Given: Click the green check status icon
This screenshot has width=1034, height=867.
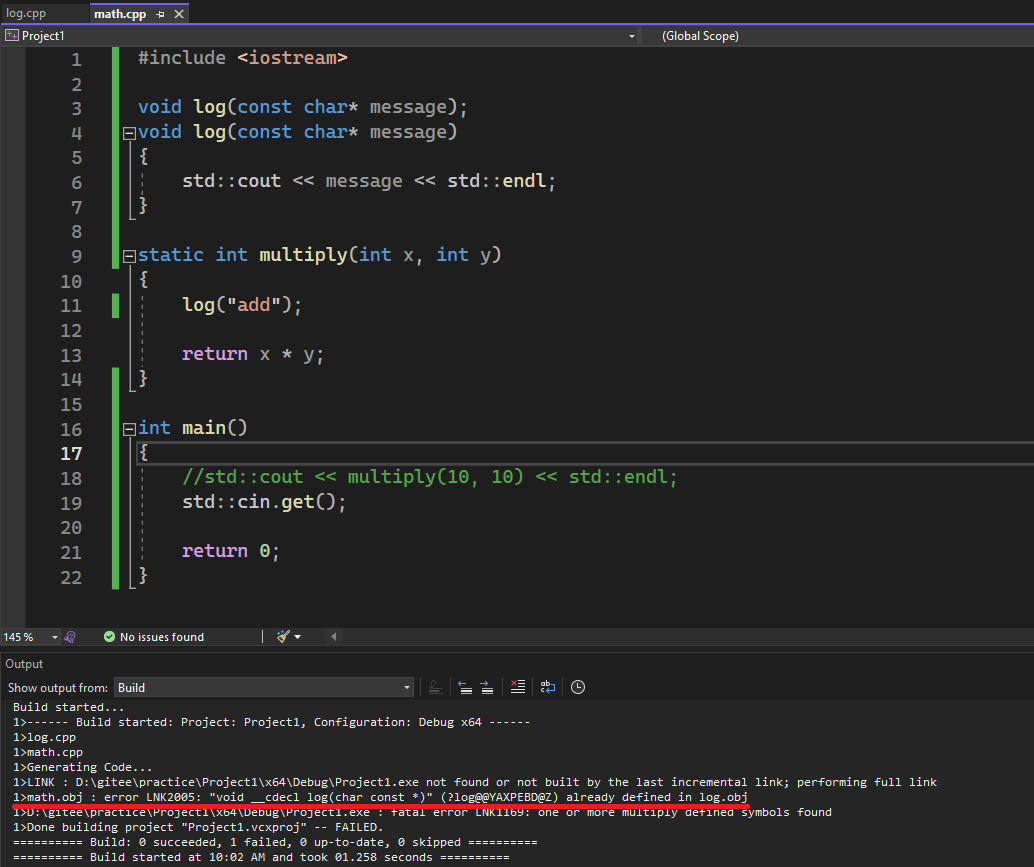Looking at the screenshot, I should [x=109, y=637].
